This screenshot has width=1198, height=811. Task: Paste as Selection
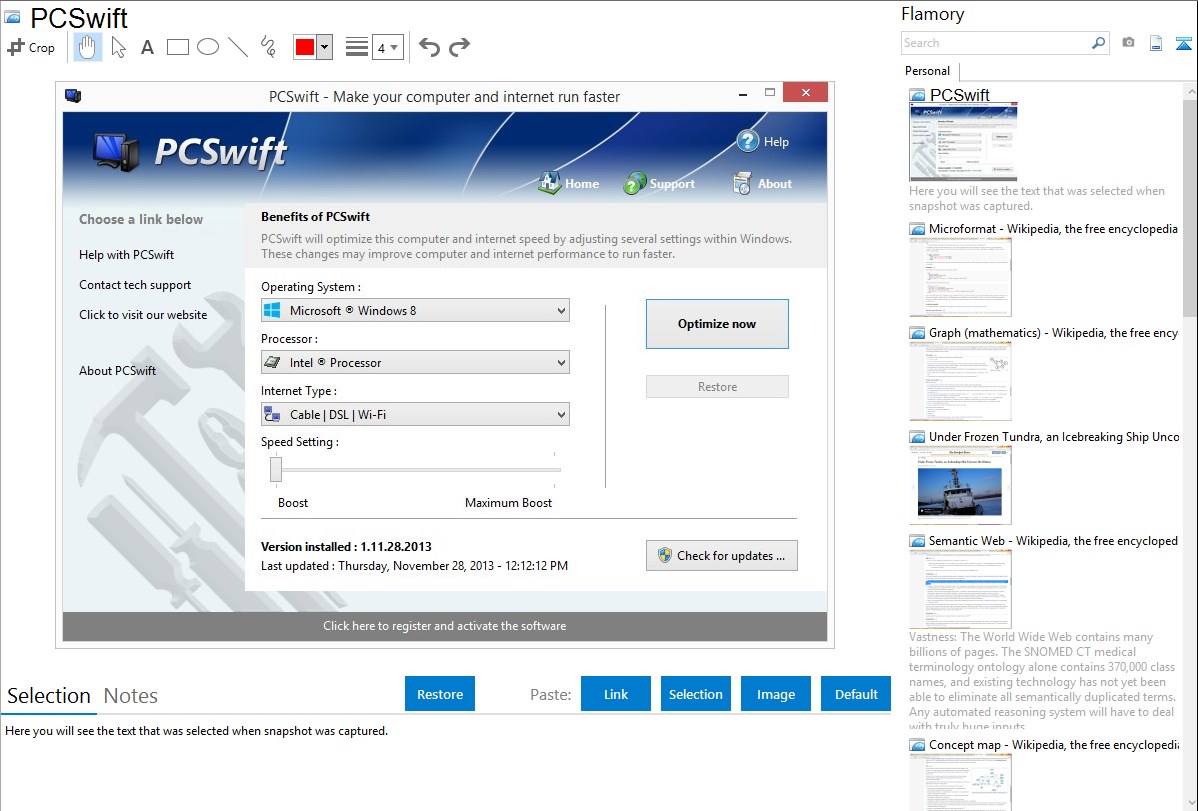[x=695, y=694]
